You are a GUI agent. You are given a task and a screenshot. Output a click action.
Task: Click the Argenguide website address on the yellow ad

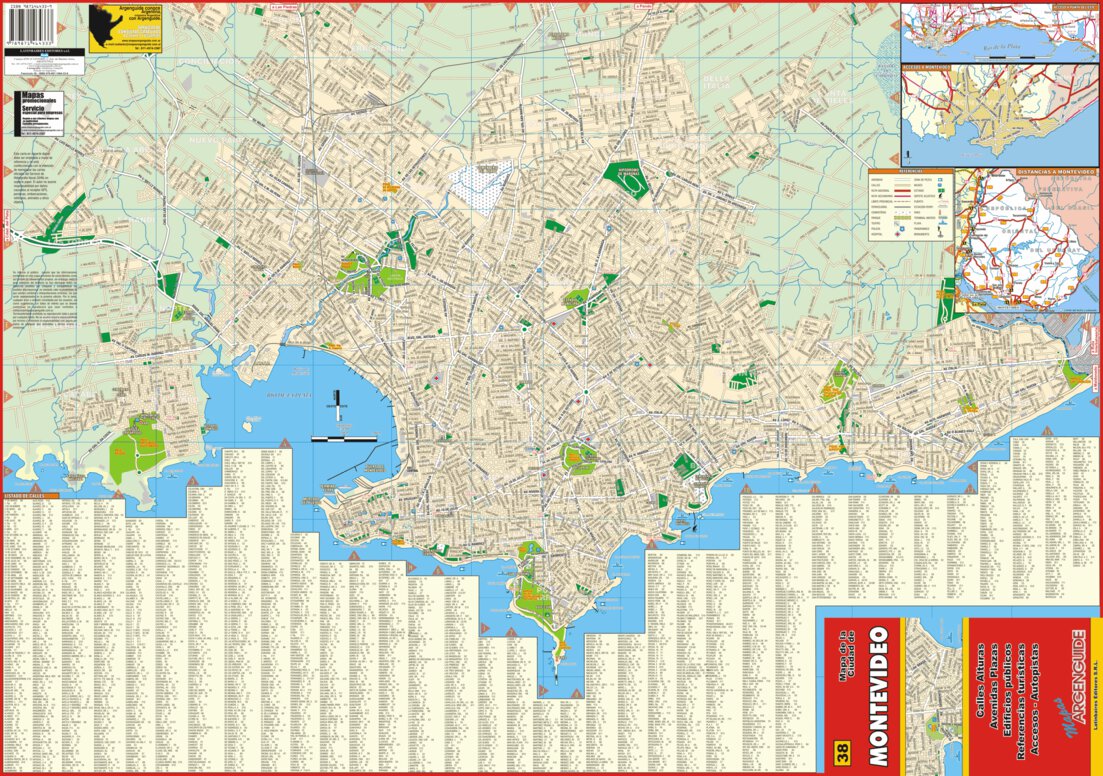coord(140,42)
